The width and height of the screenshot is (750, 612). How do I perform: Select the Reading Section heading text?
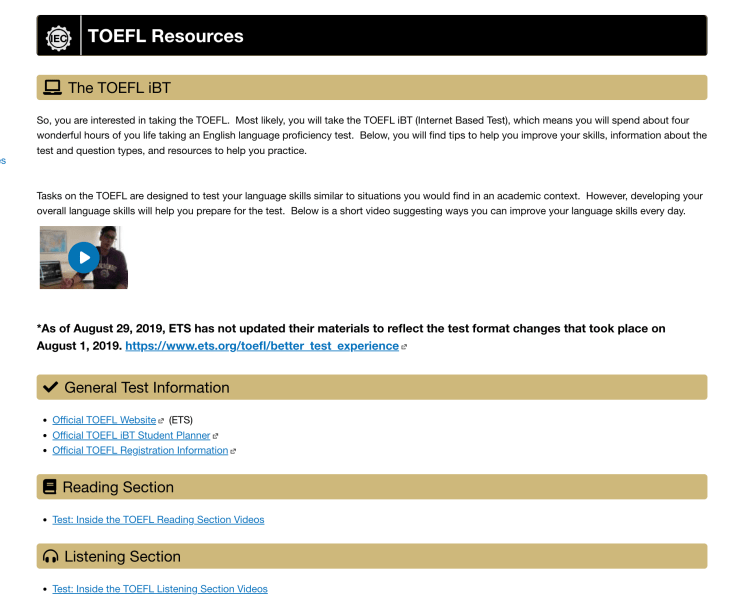(x=118, y=488)
